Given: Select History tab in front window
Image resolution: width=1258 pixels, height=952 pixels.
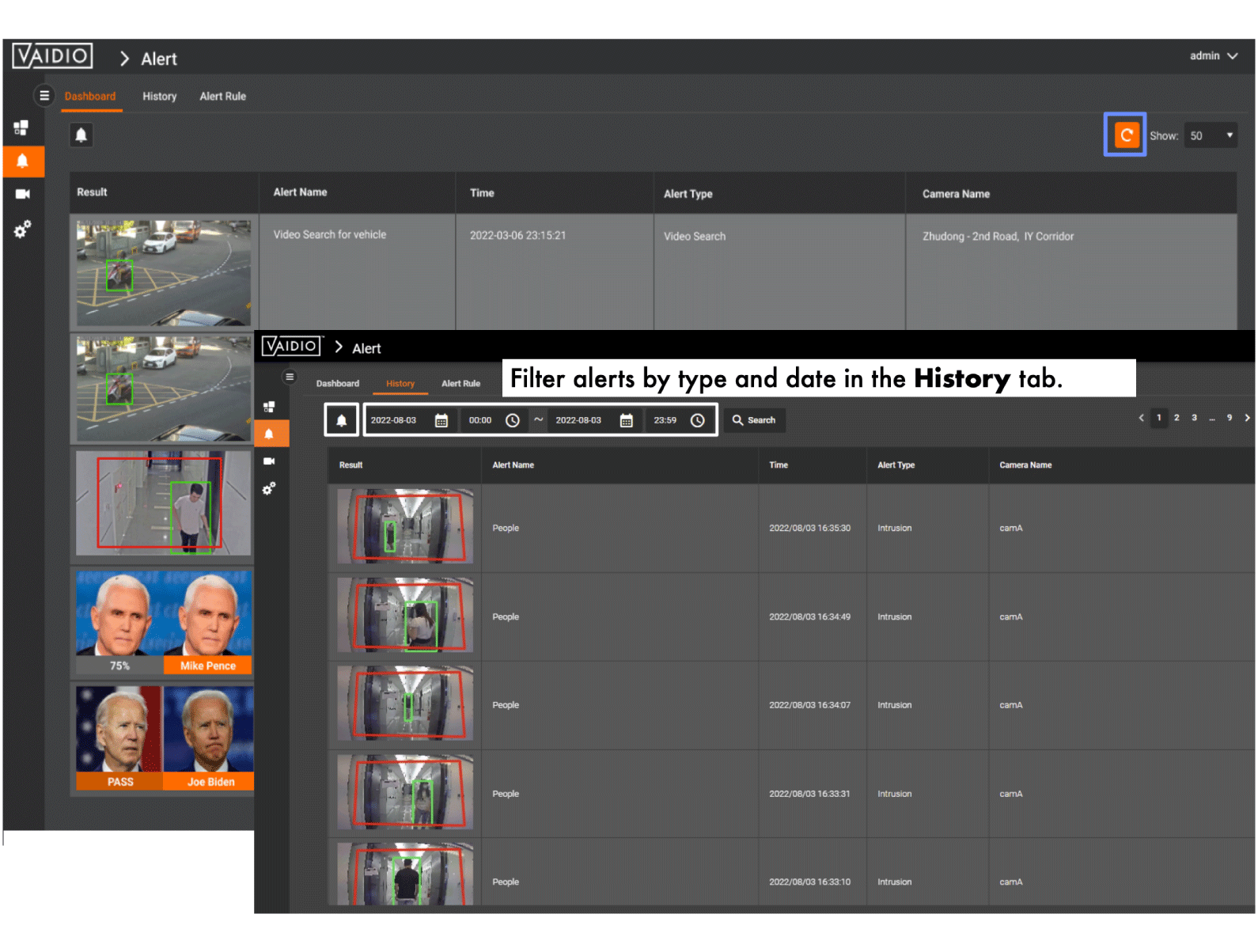Looking at the screenshot, I should click(x=400, y=384).
